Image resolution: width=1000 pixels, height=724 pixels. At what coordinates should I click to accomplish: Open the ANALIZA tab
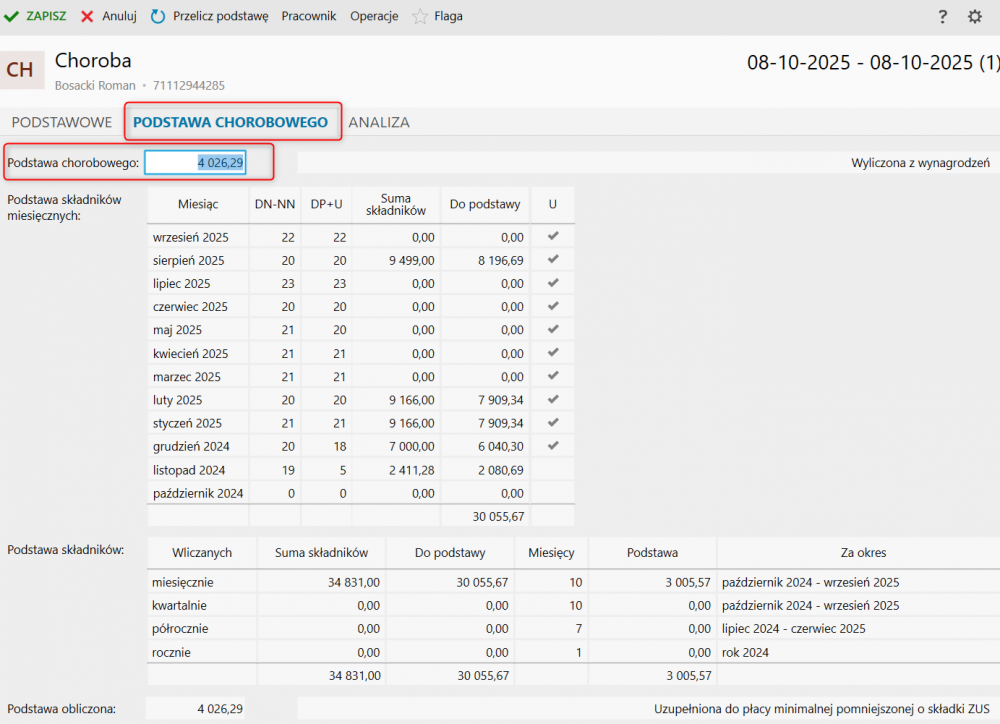(x=379, y=122)
